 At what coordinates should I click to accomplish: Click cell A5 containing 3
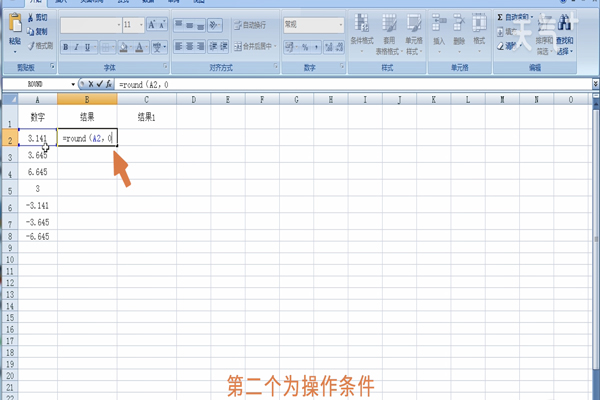(x=38, y=189)
